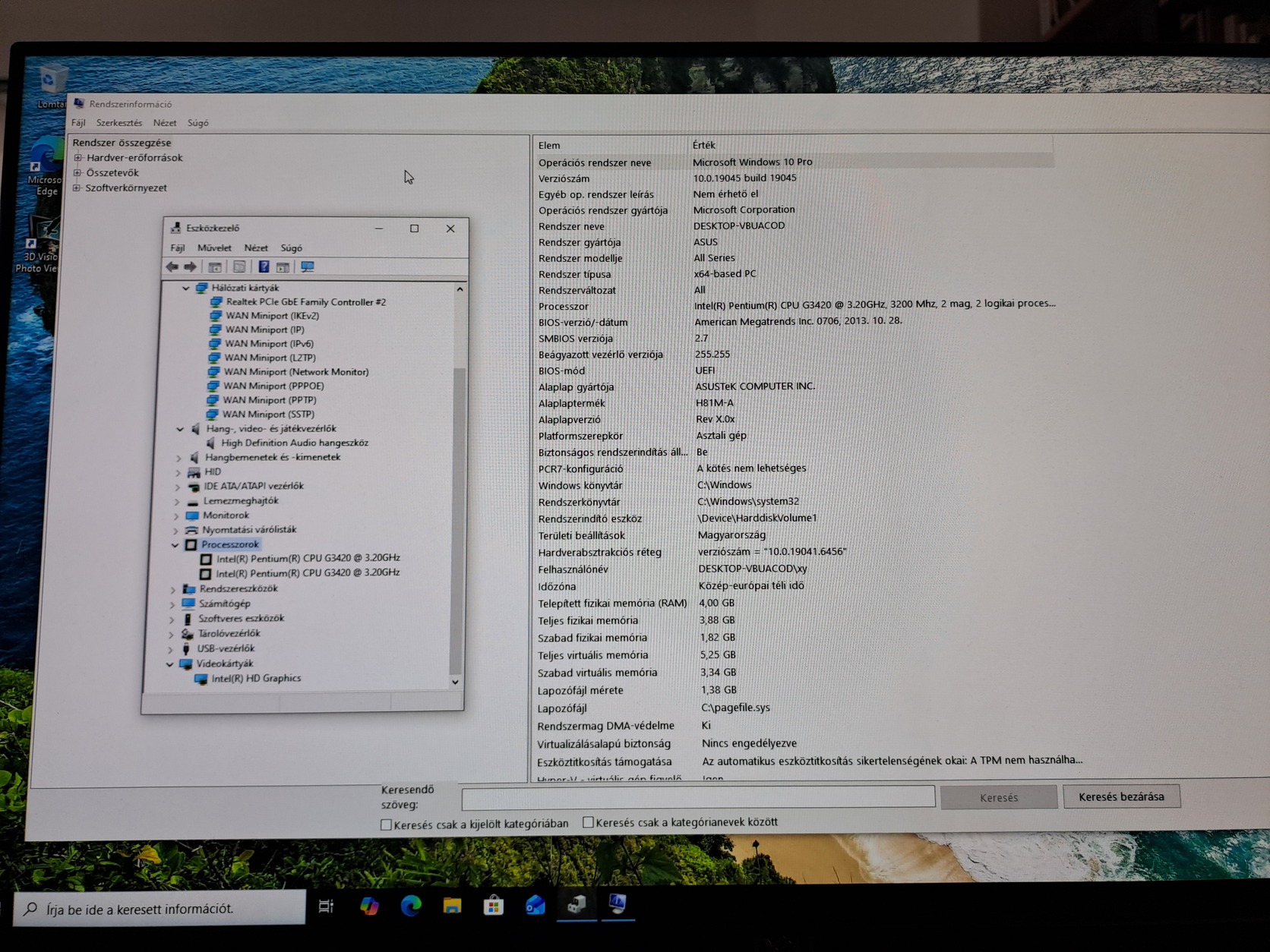Viewport: 1270px width, 952px height.
Task: Open the Fájl menu in Rendszerinformáció
Action: pyautogui.click(x=78, y=123)
